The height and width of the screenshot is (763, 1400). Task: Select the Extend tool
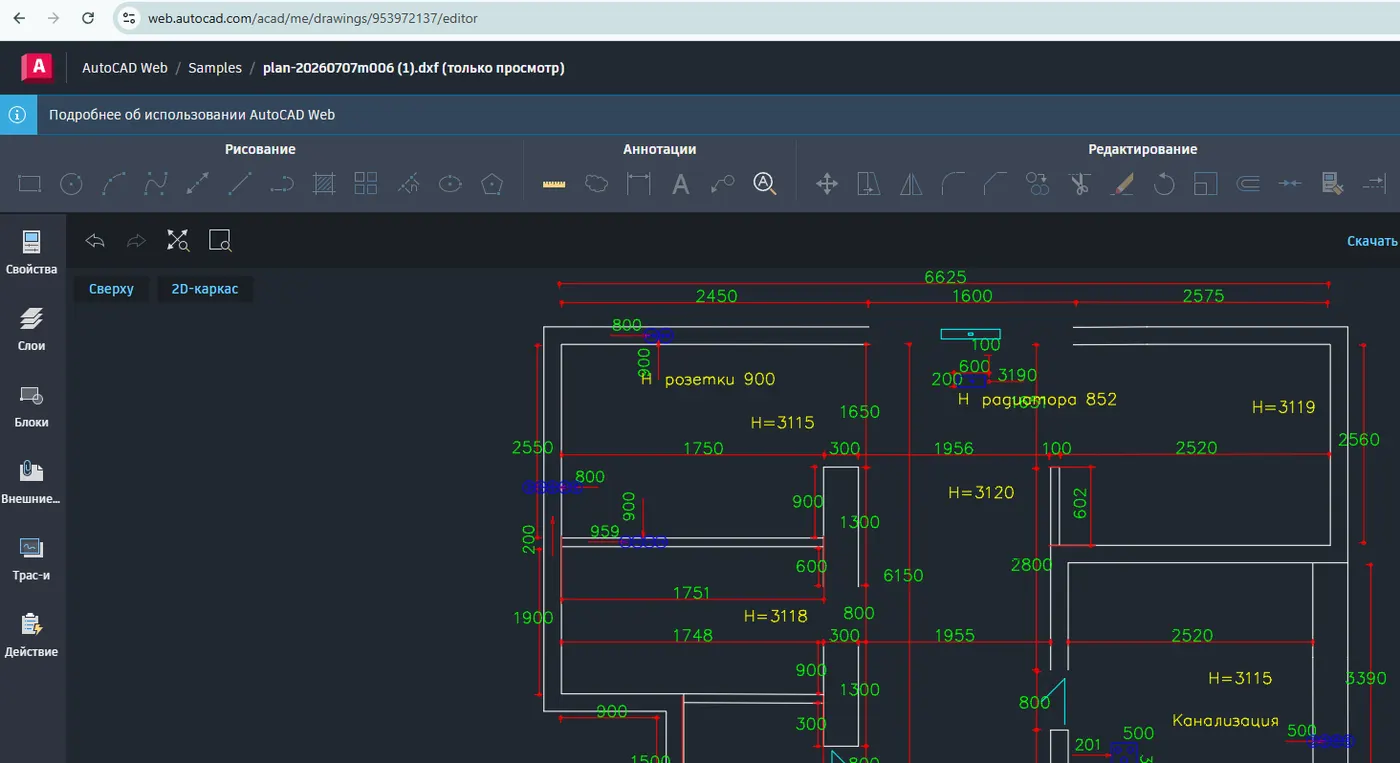click(x=1375, y=183)
